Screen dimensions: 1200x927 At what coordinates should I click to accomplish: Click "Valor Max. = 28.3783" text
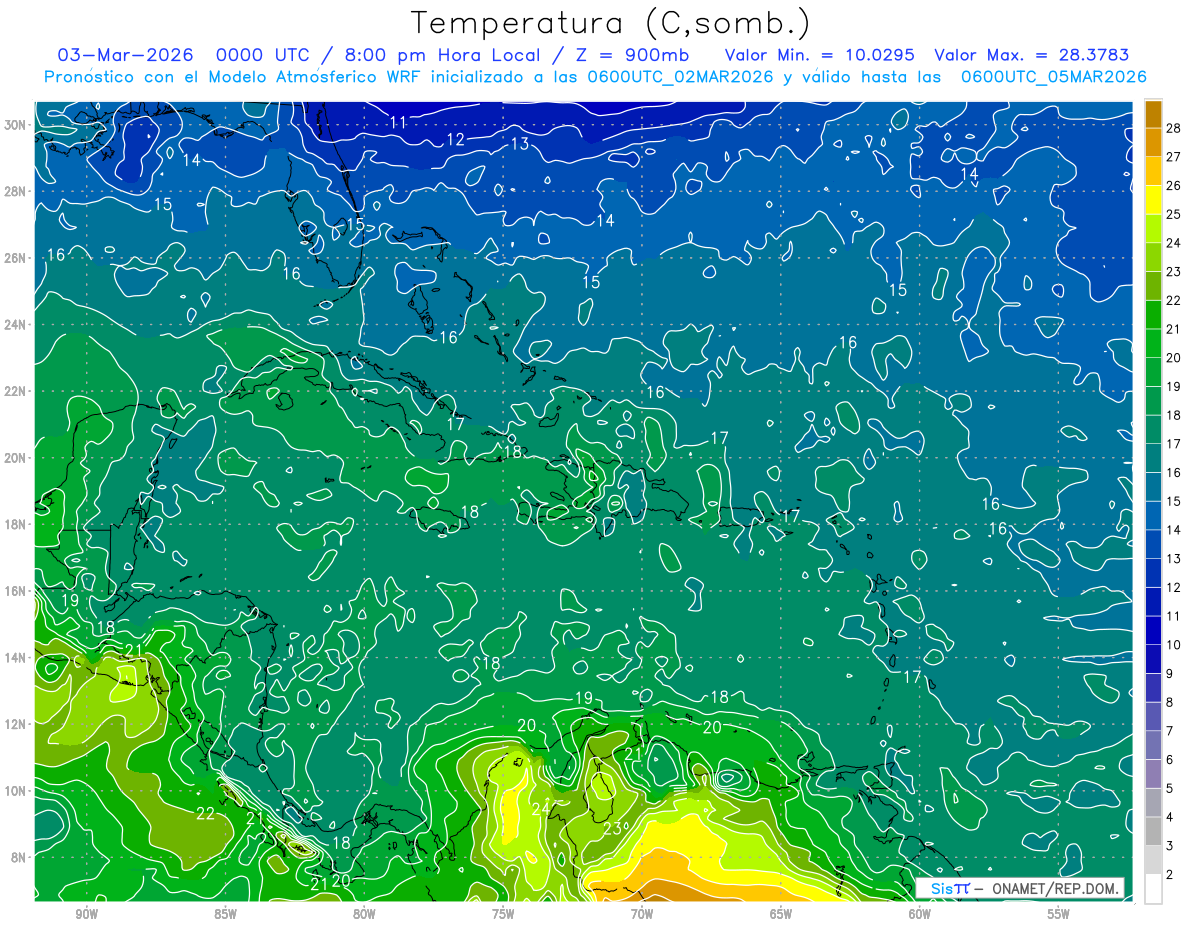(1032, 55)
